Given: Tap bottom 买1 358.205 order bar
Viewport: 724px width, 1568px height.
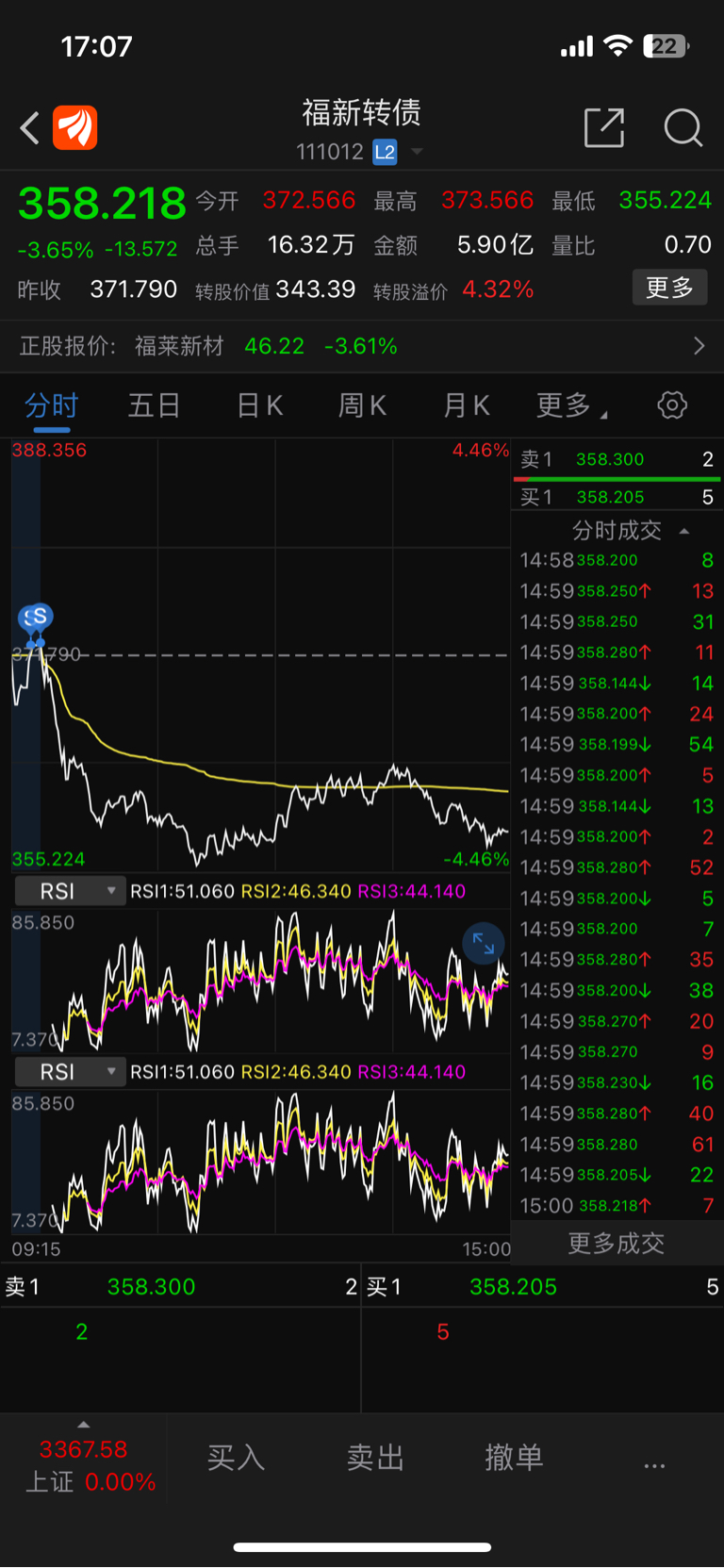Looking at the screenshot, I should pos(543,1287).
